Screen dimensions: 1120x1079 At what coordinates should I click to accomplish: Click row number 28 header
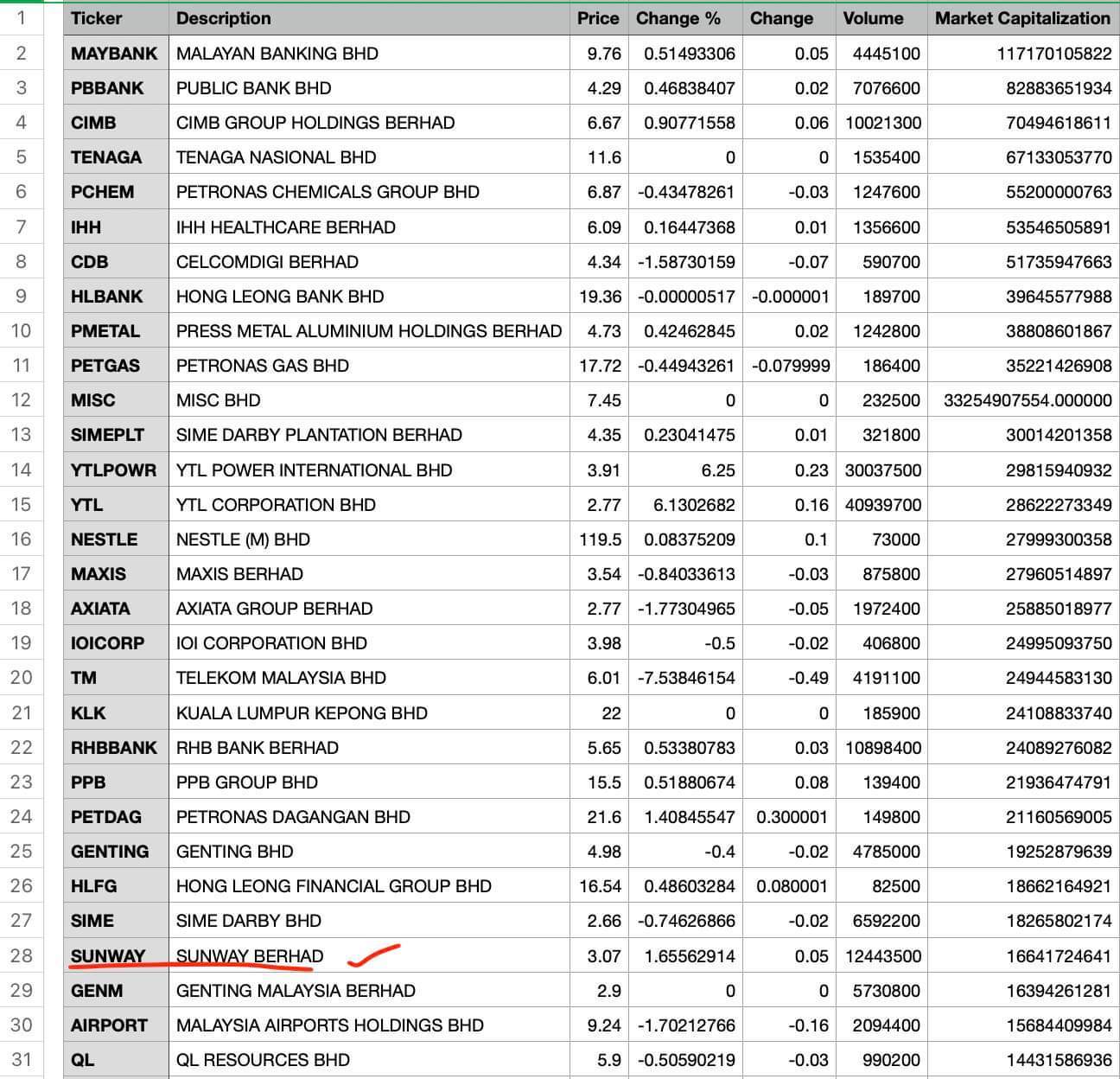pyautogui.click(x=21, y=955)
